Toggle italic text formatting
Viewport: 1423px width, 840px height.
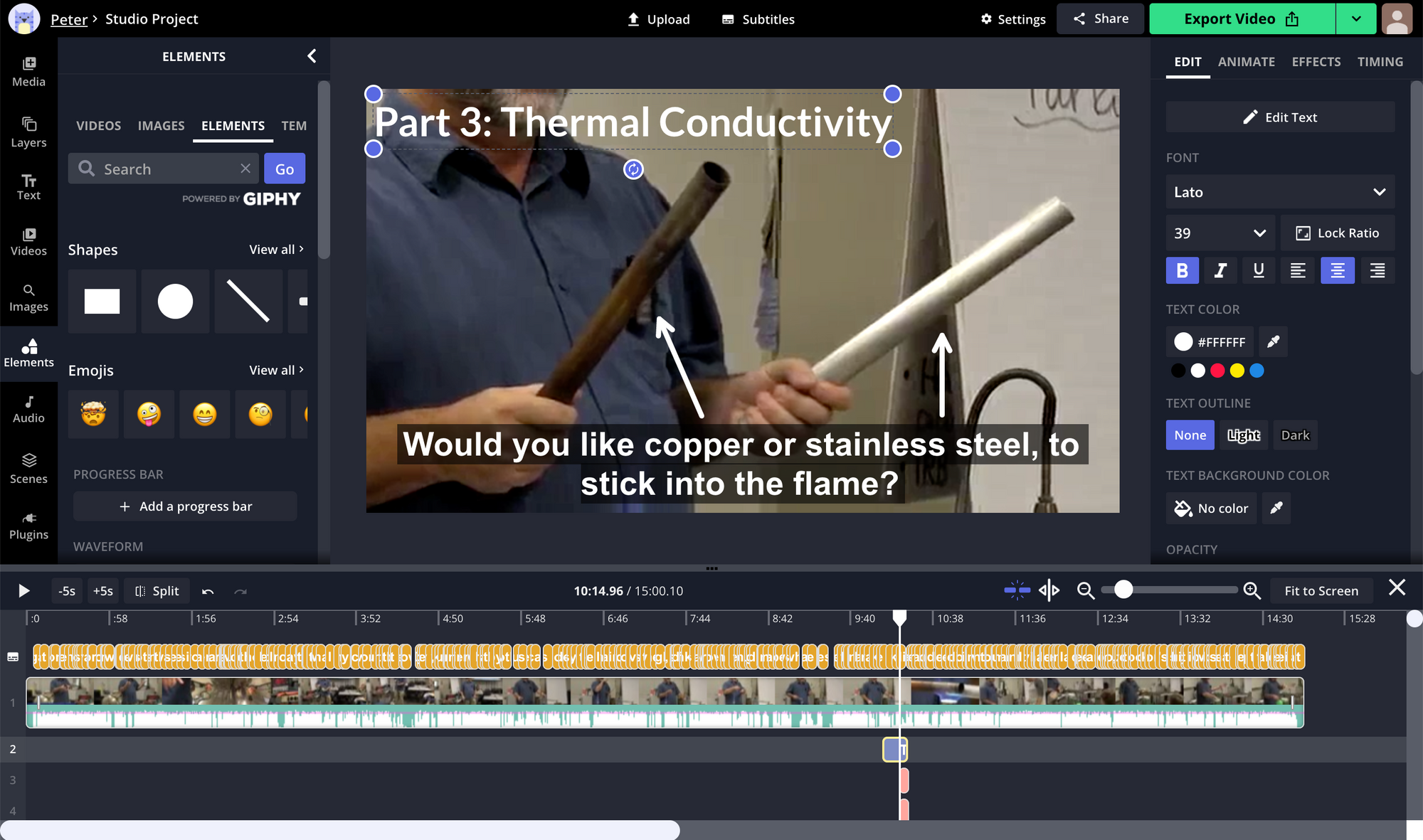1220,270
